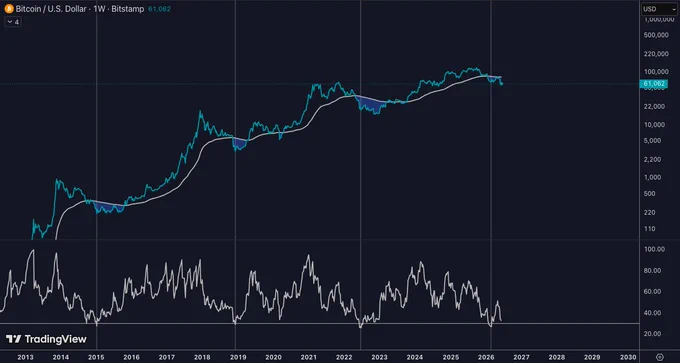
Task: Click the 2019 label on time axis
Action: click(x=238, y=357)
